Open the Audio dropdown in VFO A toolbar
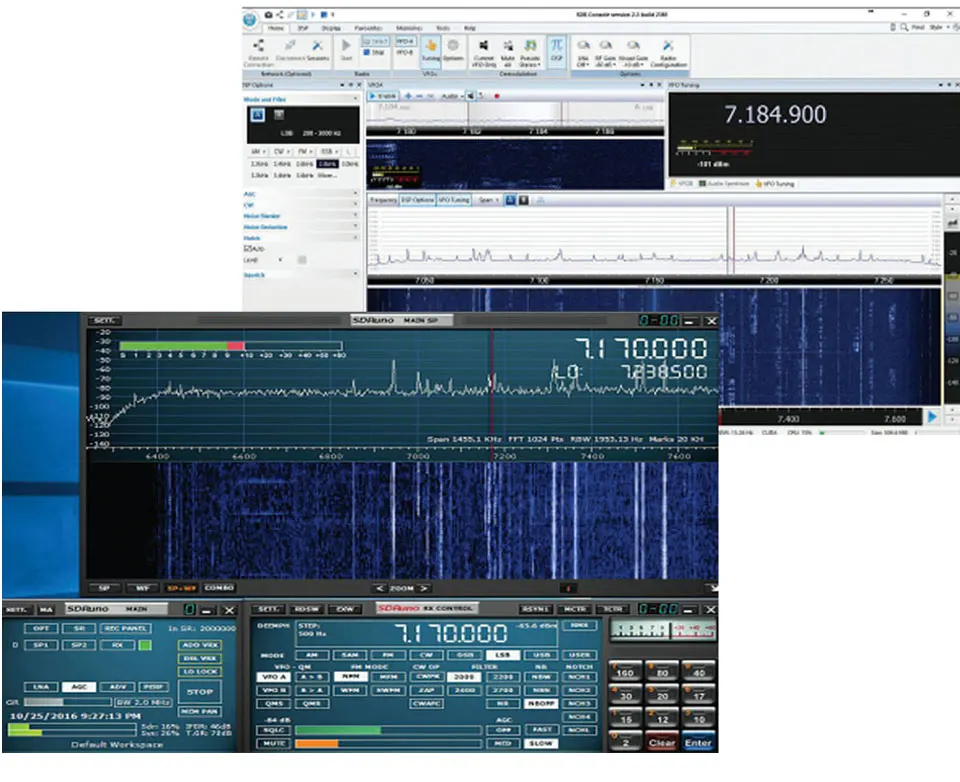 (x=452, y=96)
